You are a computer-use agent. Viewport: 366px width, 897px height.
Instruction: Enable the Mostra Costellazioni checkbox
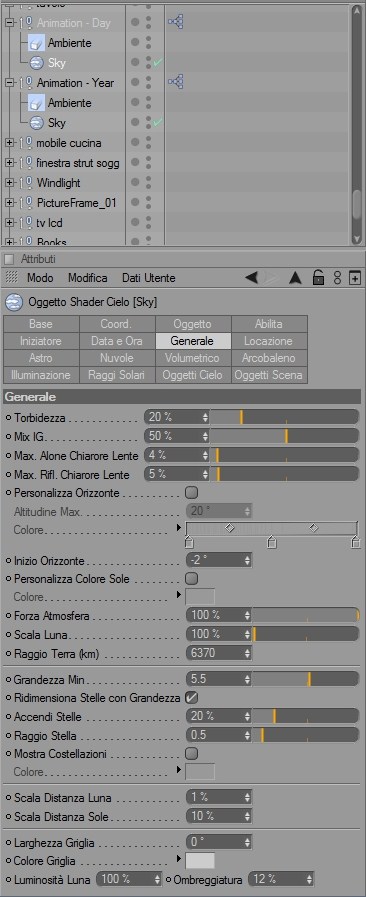click(x=192, y=753)
